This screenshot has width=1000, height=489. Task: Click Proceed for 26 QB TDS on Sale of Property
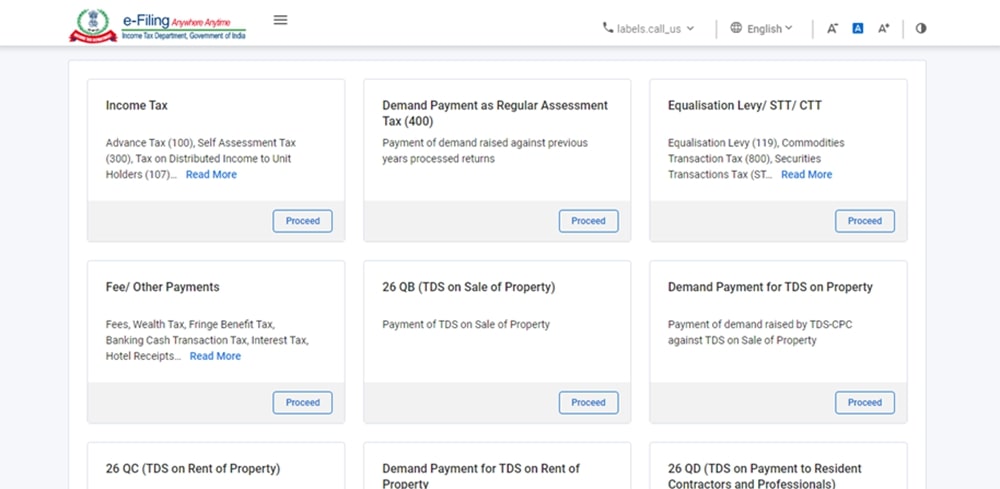pos(588,403)
